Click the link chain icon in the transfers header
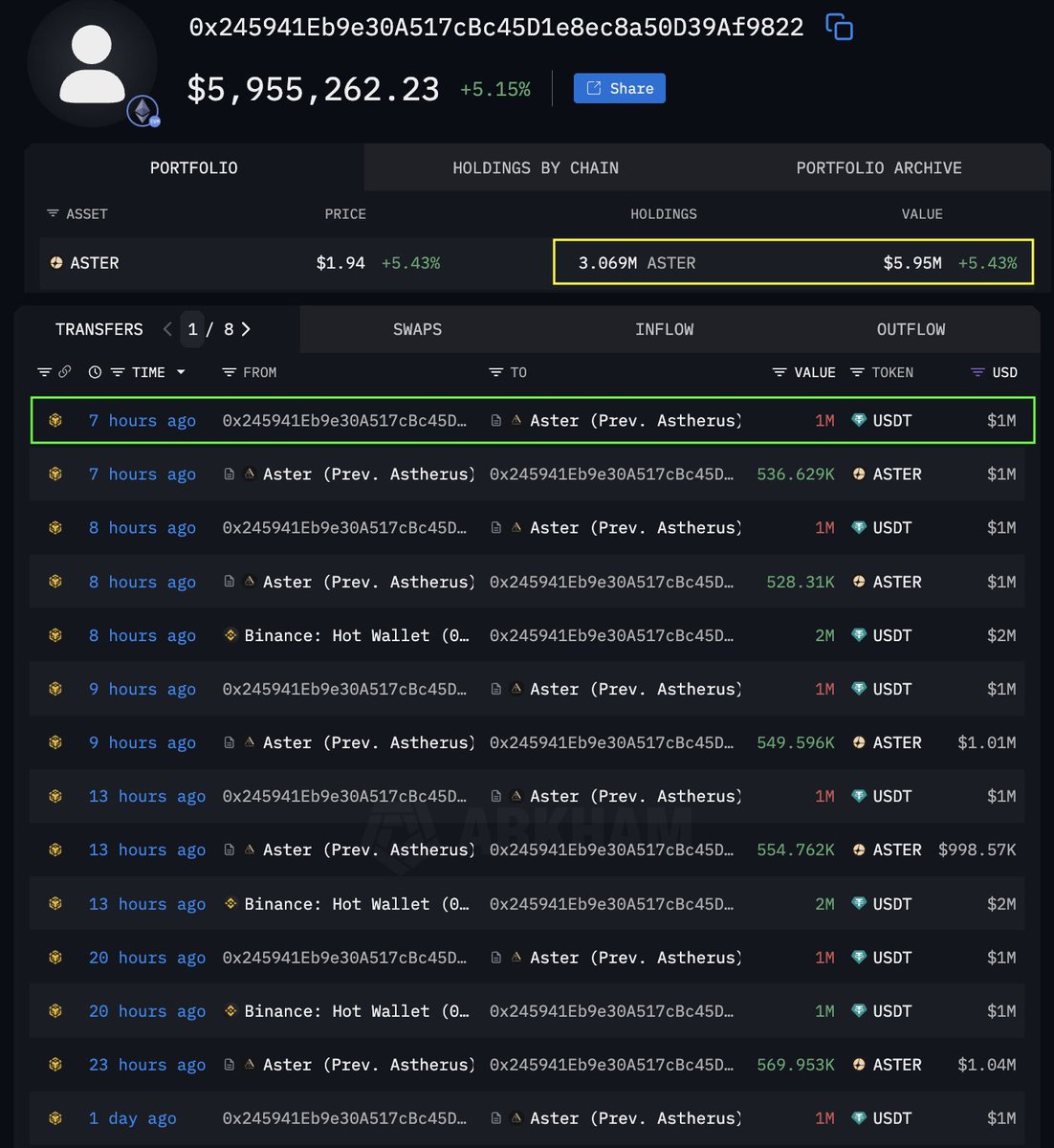This screenshot has width=1054, height=1148. [65, 372]
